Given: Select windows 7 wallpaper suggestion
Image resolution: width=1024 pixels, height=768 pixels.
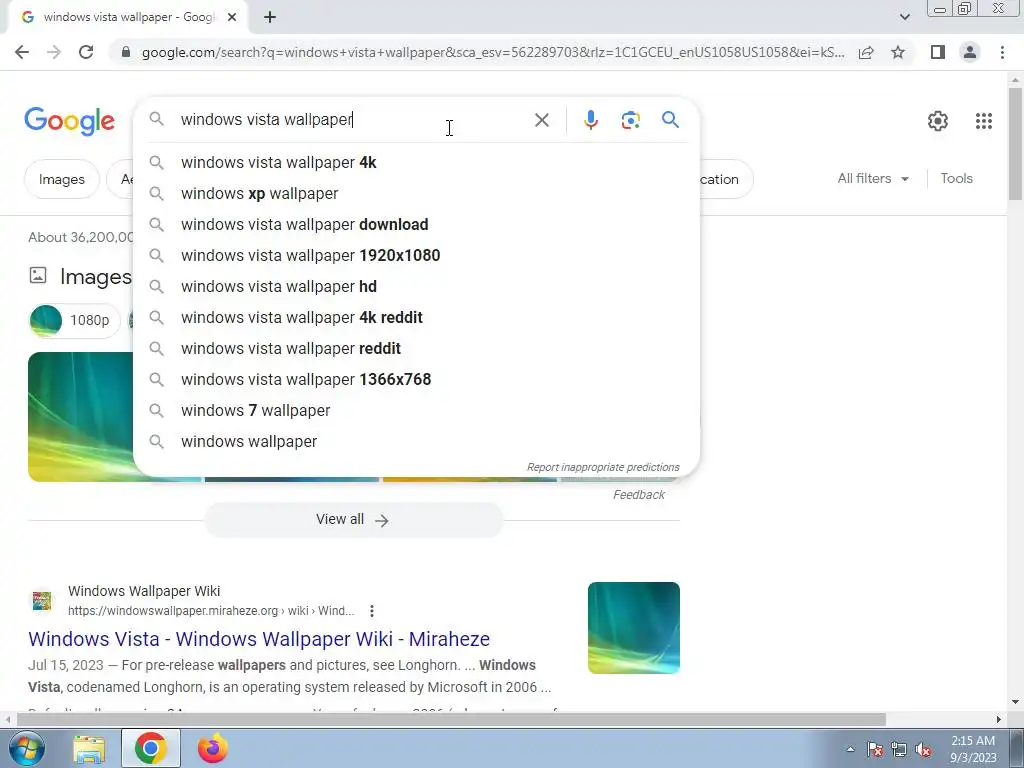Looking at the screenshot, I should point(416,411).
